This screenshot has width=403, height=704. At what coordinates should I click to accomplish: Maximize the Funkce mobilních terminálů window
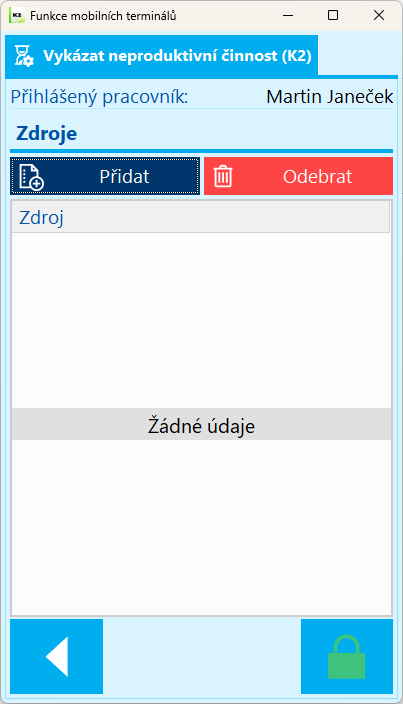click(333, 15)
